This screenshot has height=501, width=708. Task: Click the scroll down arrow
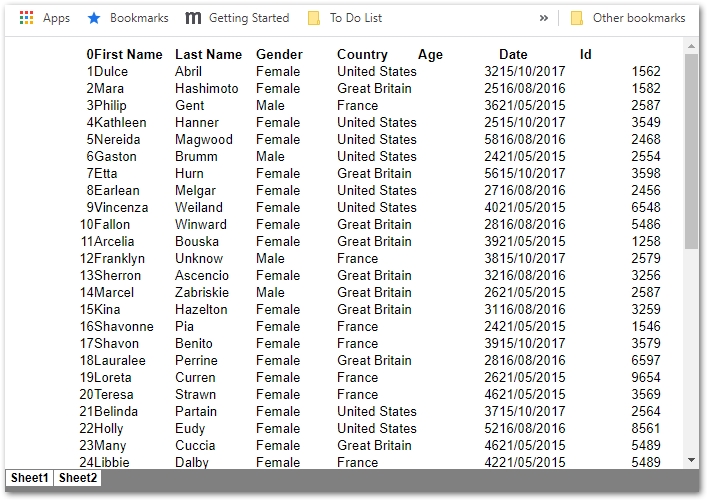[691, 460]
